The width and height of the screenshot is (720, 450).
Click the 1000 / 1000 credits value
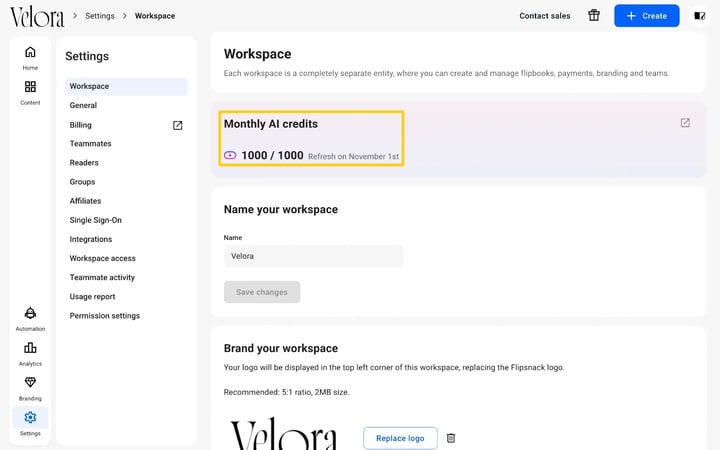272,155
